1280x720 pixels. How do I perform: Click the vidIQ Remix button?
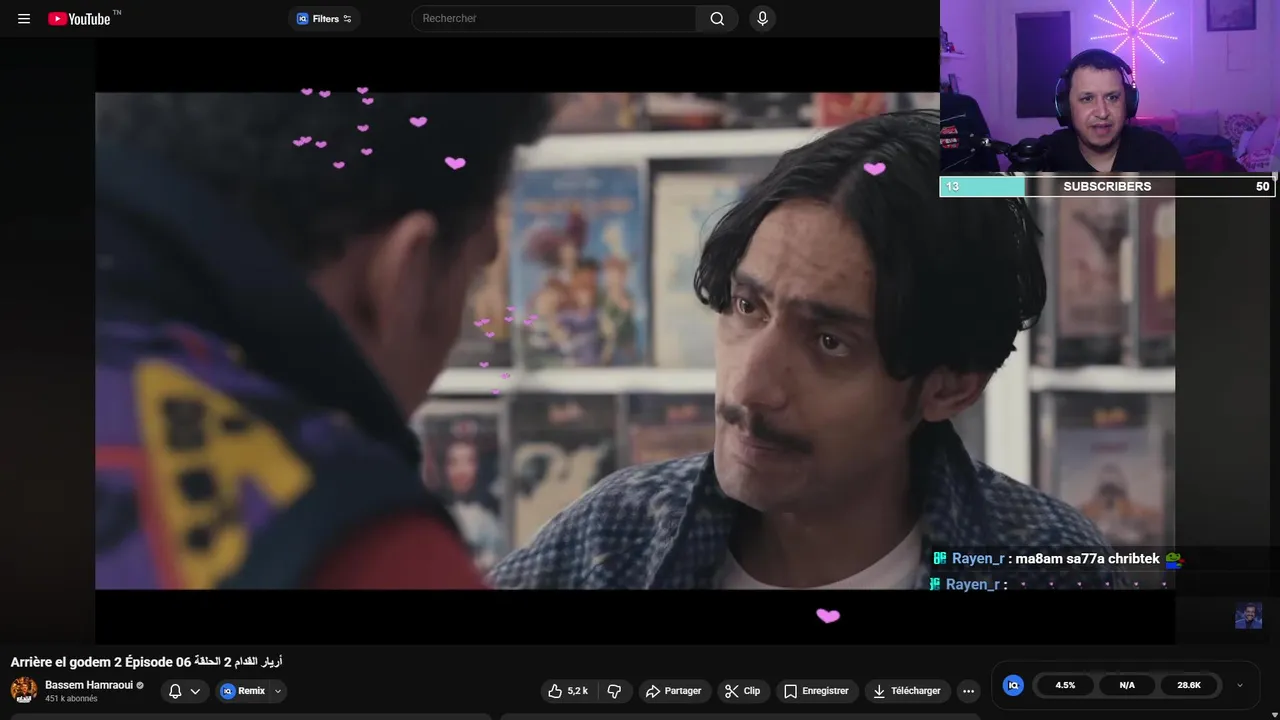tap(243, 691)
